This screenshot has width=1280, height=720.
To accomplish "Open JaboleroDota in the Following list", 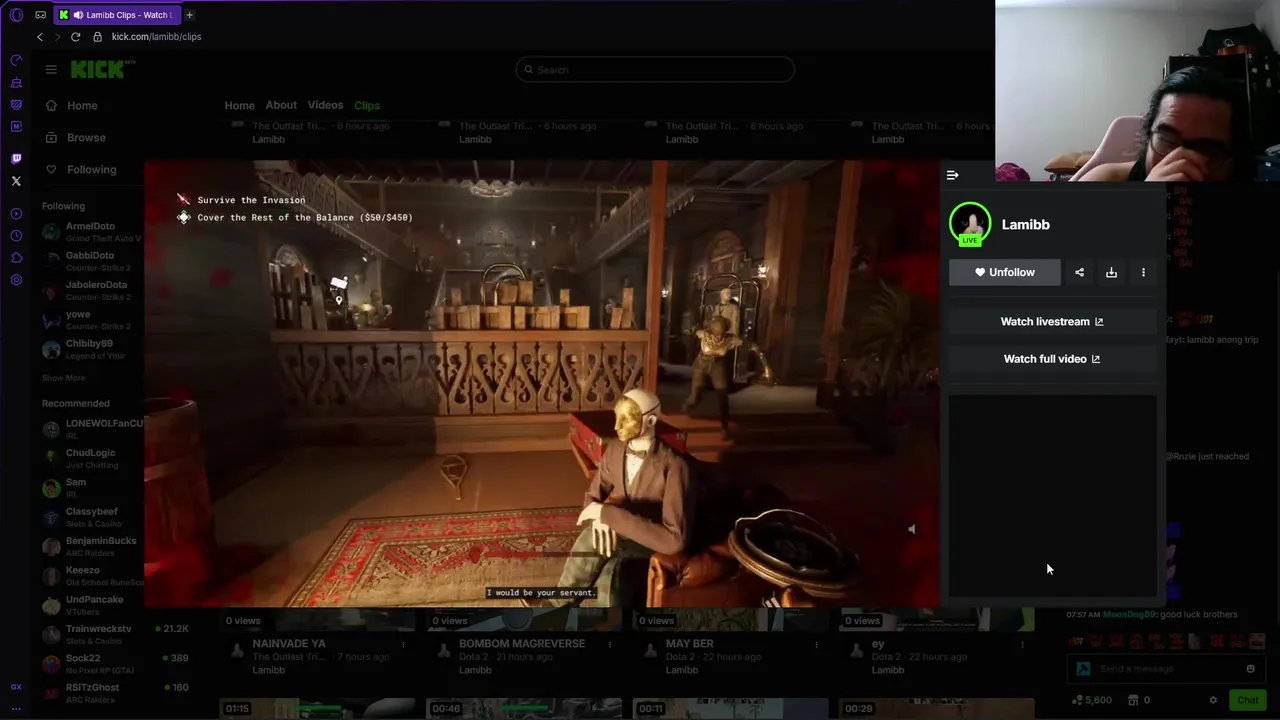I will pyautogui.click(x=91, y=290).
